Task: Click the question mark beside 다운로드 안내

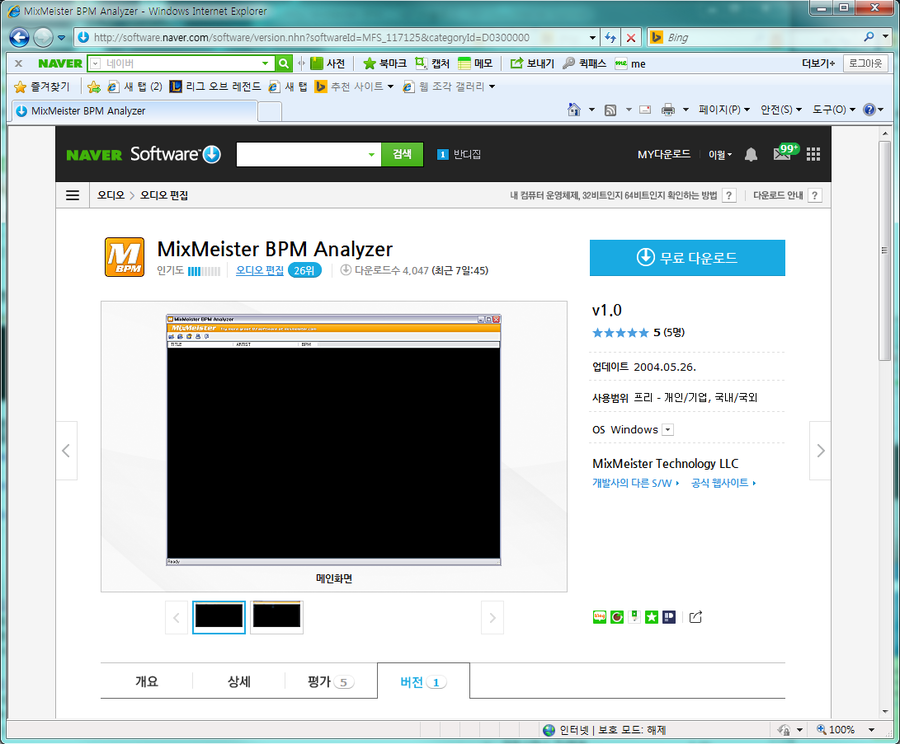Action: 815,195
